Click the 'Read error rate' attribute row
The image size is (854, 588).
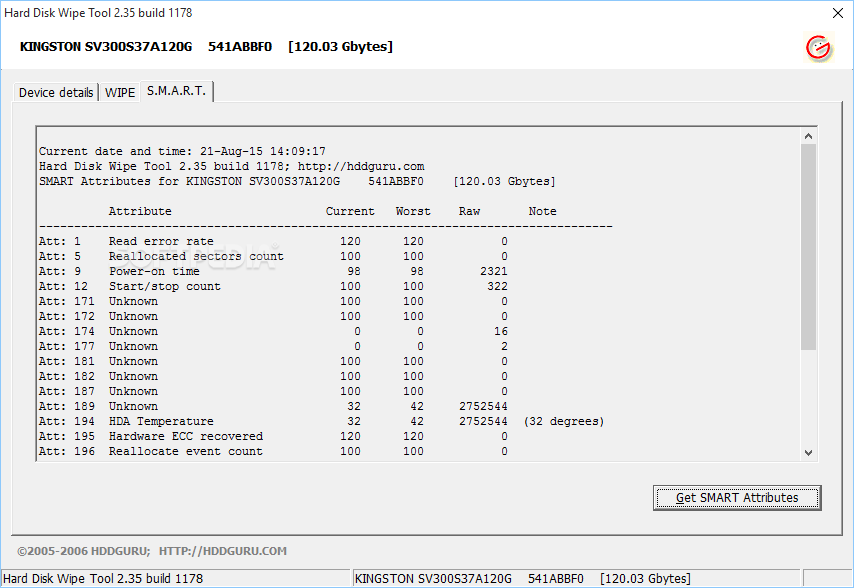(x=273, y=241)
